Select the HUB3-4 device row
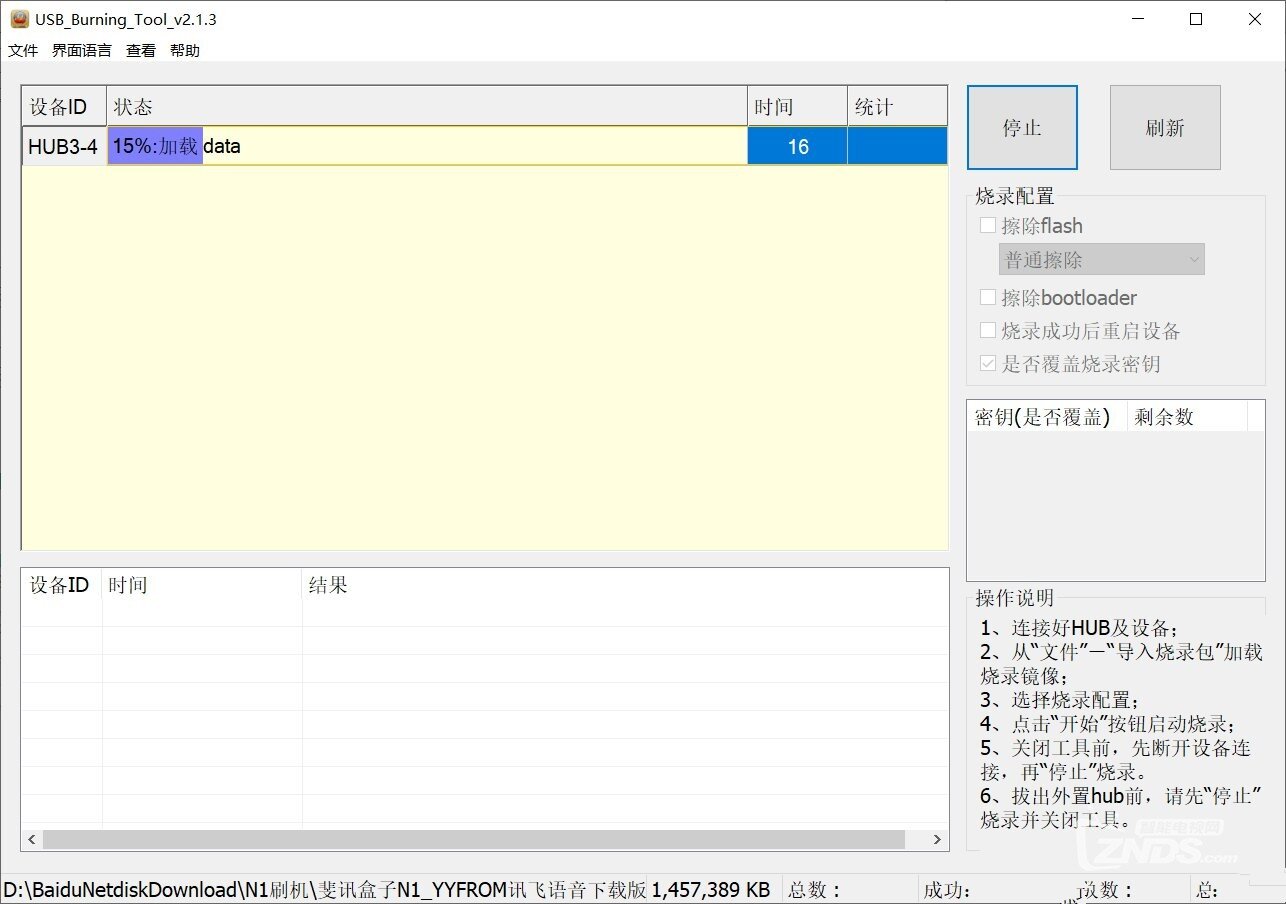1286x904 pixels. (63, 147)
